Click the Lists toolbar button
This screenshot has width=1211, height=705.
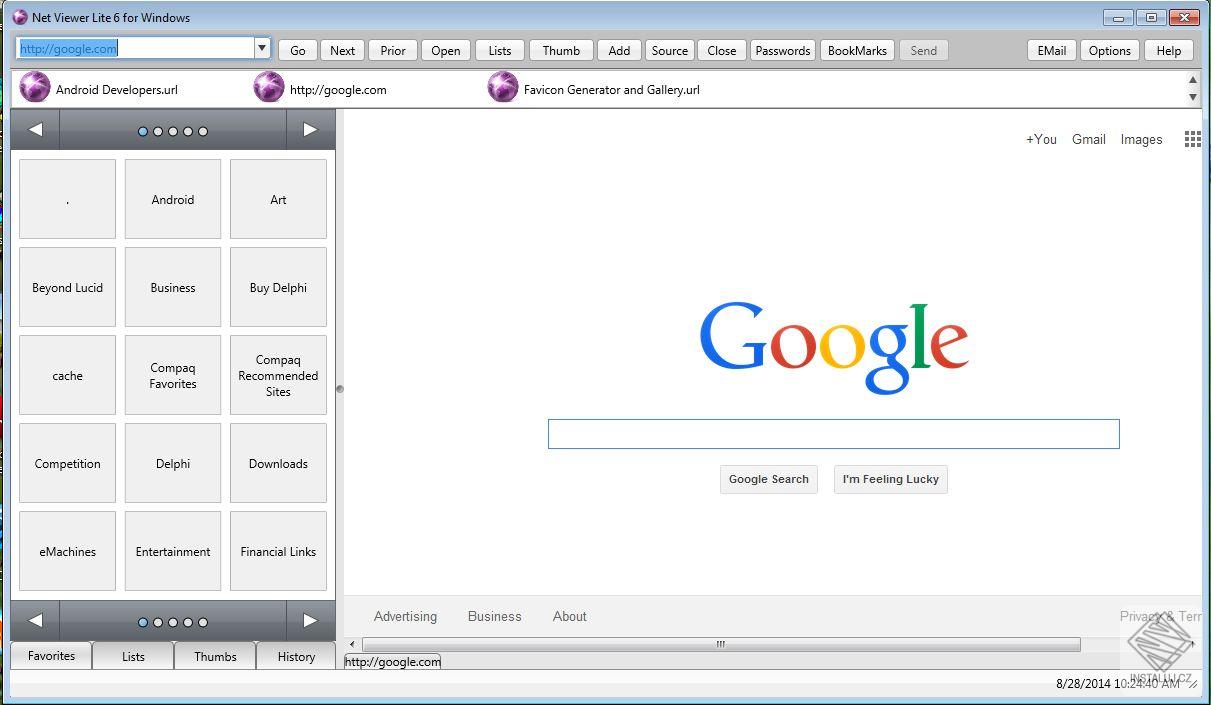[x=500, y=50]
